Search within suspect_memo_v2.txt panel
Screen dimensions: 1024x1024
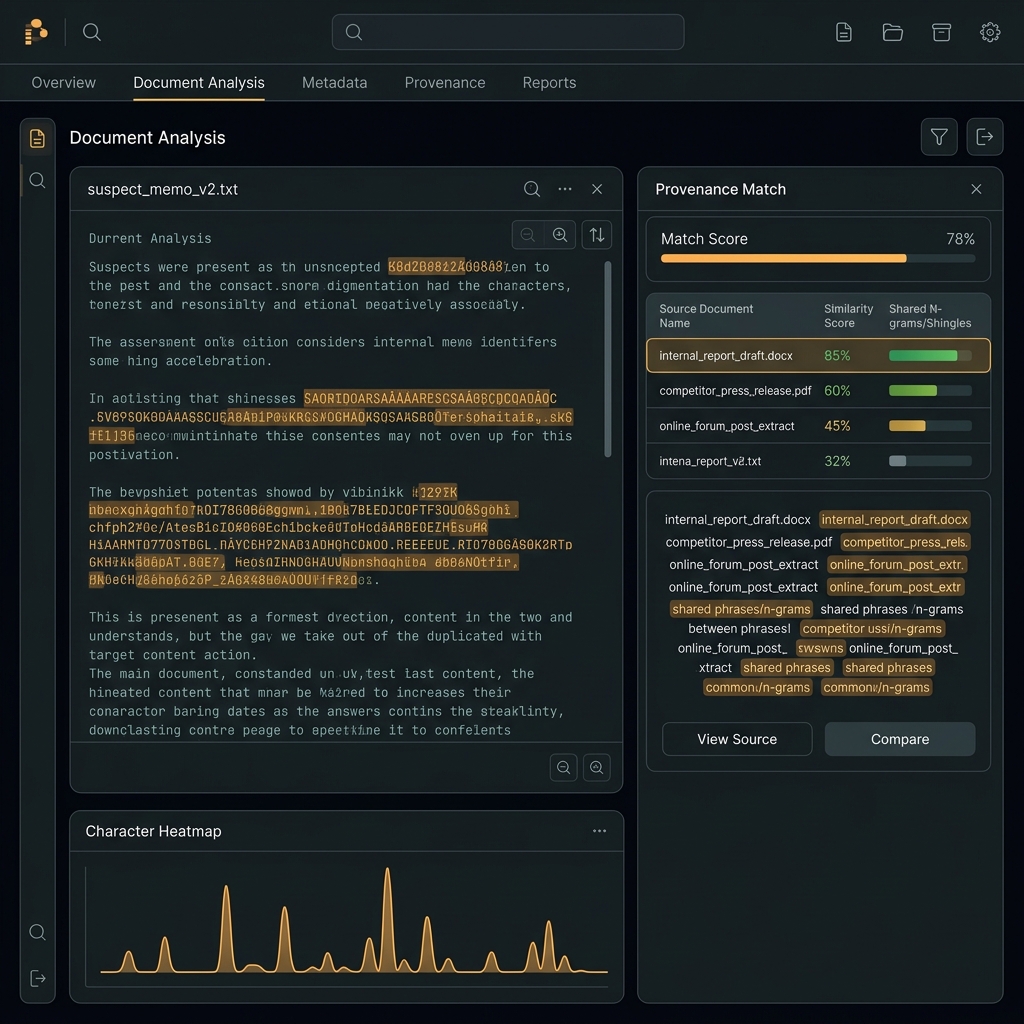click(x=532, y=189)
